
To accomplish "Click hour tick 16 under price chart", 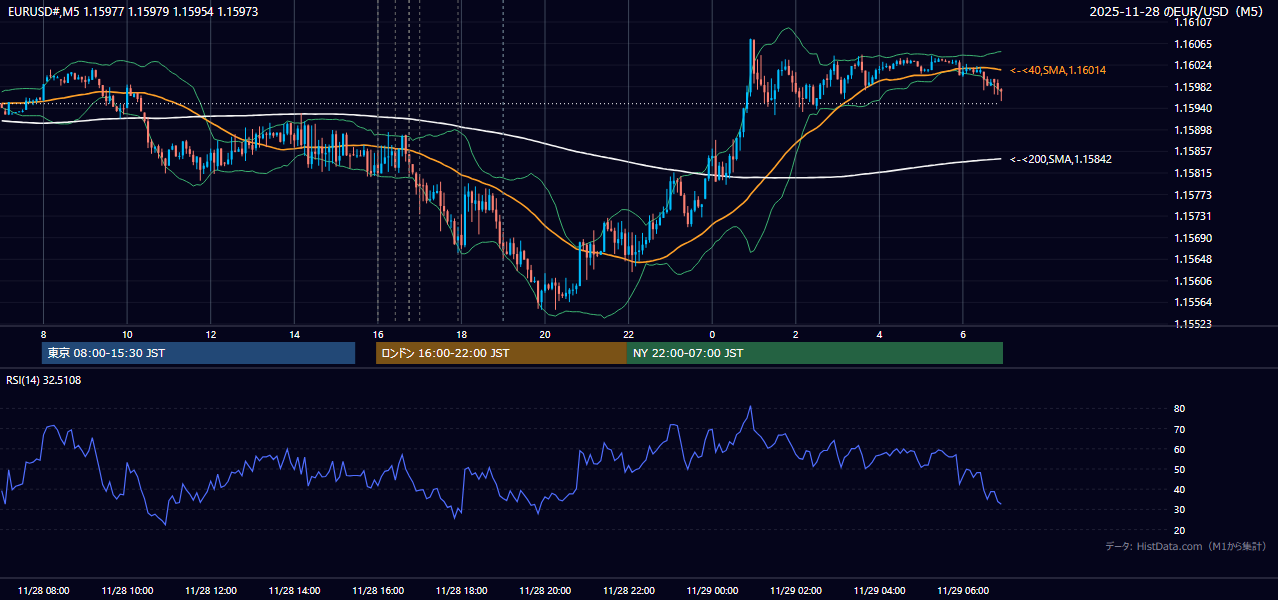I will 378,334.
